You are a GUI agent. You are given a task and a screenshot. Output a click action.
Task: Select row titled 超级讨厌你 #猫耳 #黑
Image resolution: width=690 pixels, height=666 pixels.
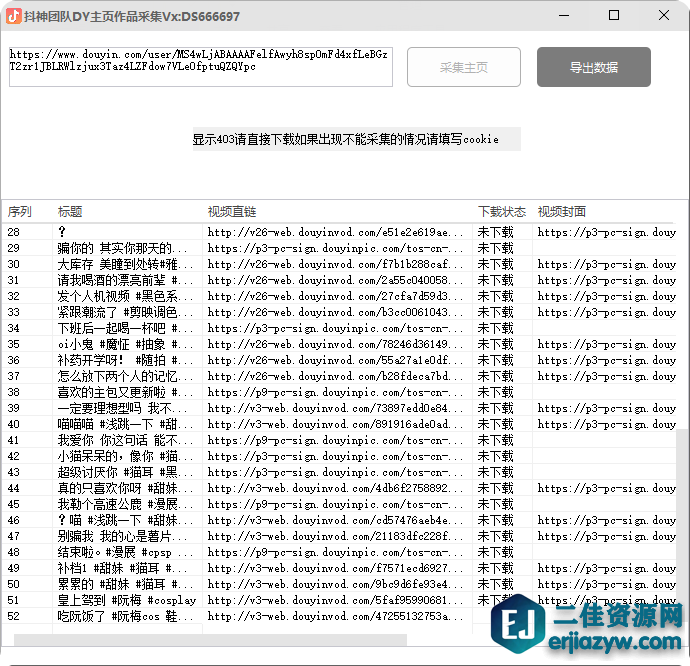pos(339,472)
